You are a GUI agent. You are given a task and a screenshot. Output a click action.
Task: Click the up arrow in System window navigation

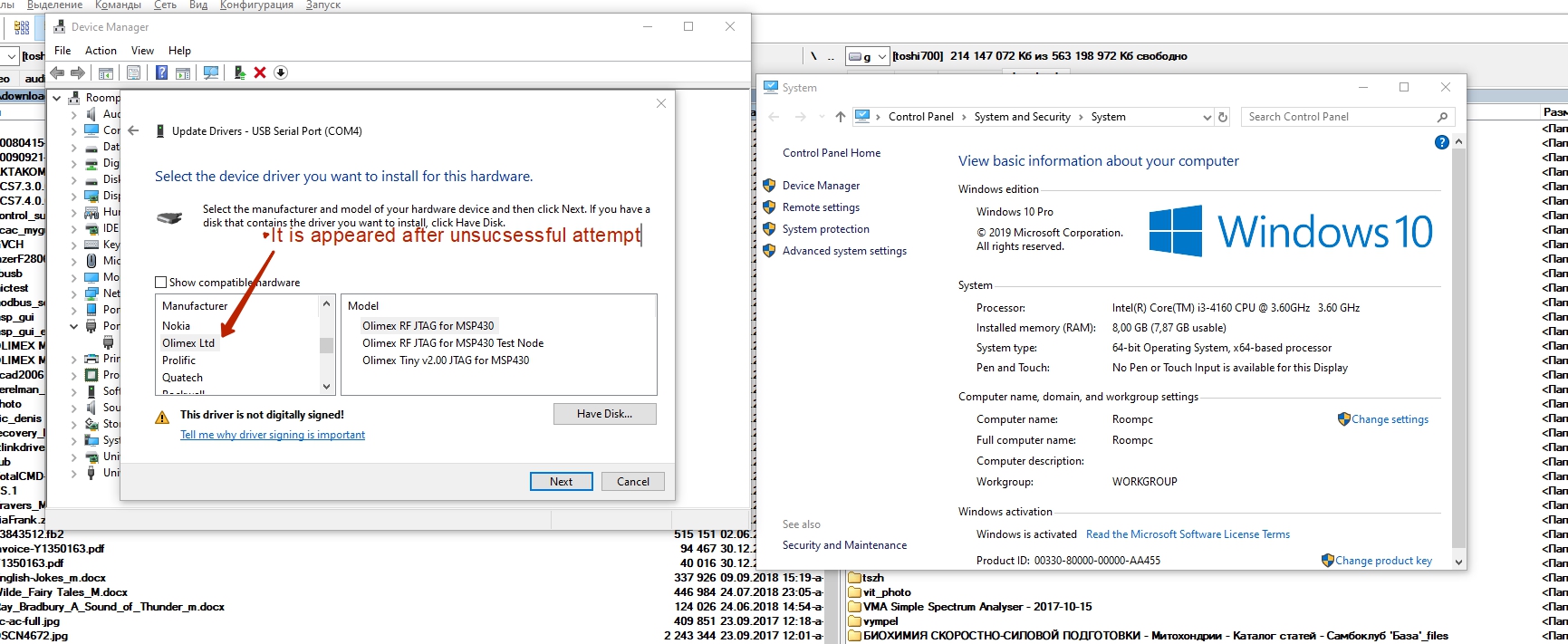click(x=841, y=117)
